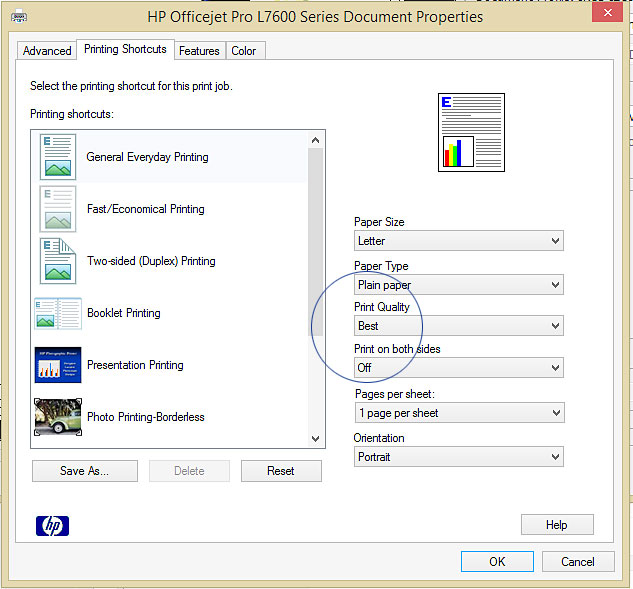Select the Photo Printing-Borderless thumbnail icon

pos(58,417)
